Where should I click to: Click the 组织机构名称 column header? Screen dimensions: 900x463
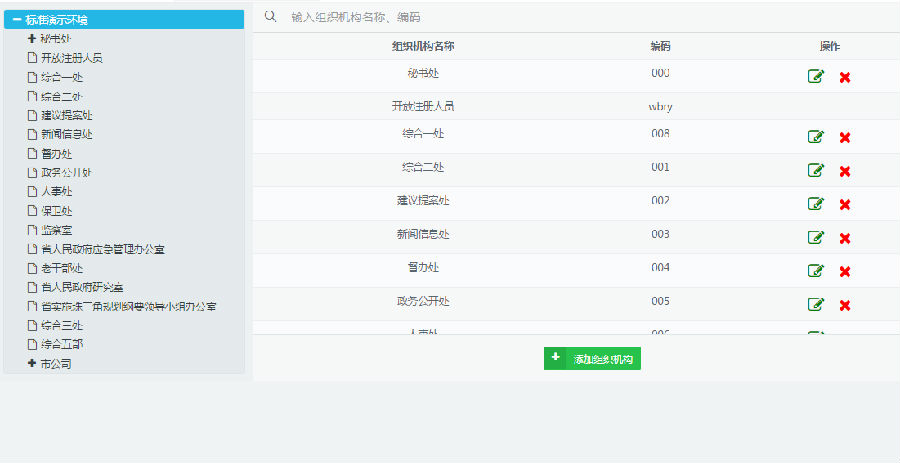423,46
